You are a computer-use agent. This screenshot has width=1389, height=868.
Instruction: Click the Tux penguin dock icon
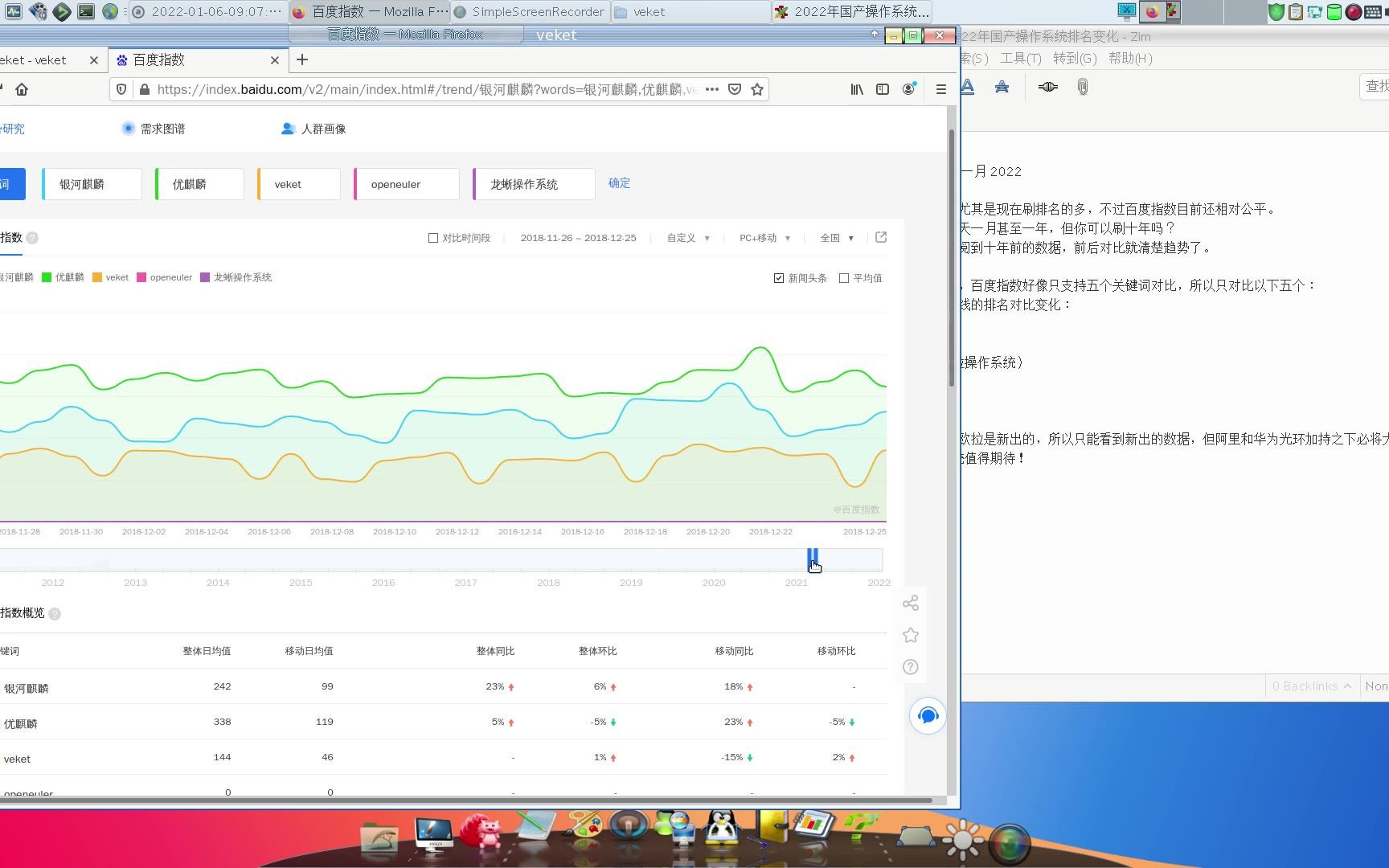722,828
